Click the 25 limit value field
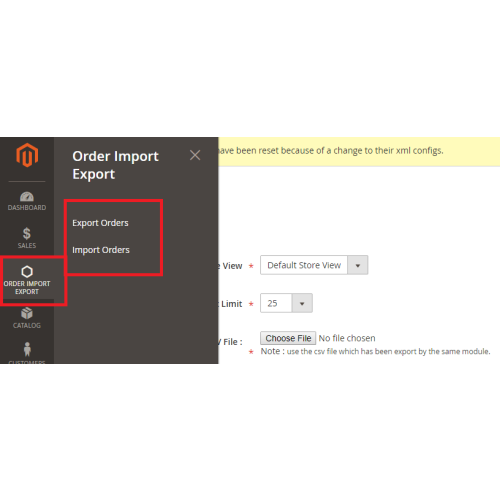 [276, 303]
